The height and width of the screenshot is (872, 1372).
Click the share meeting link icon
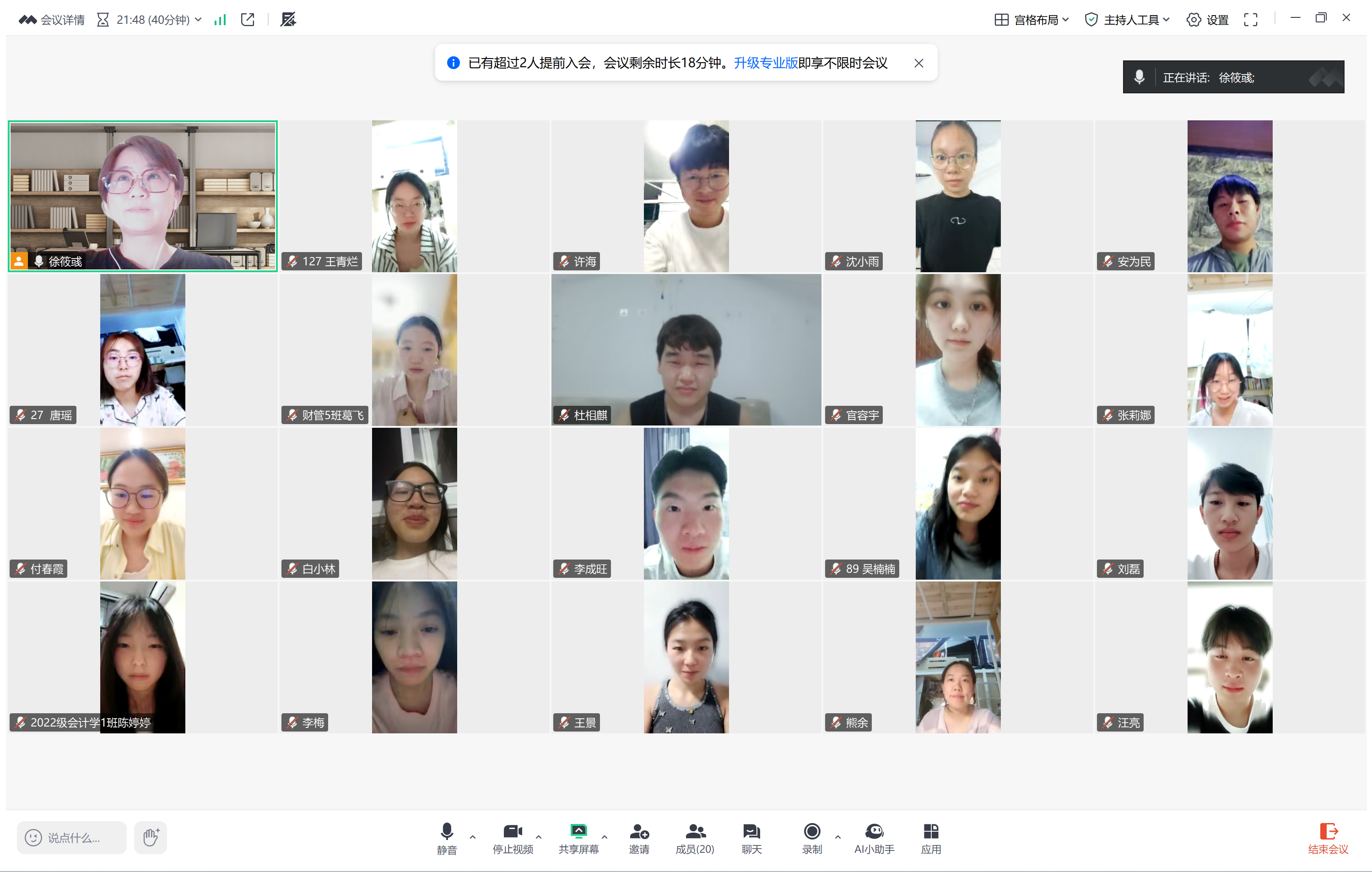pyautogui.click(x=247, y=20)
